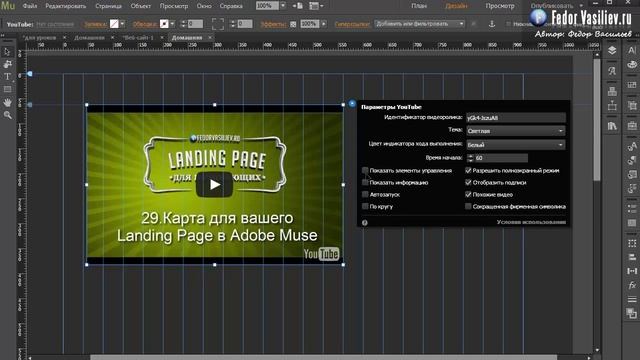
Task: Click the fill color swatch
Action: point(114,24)
